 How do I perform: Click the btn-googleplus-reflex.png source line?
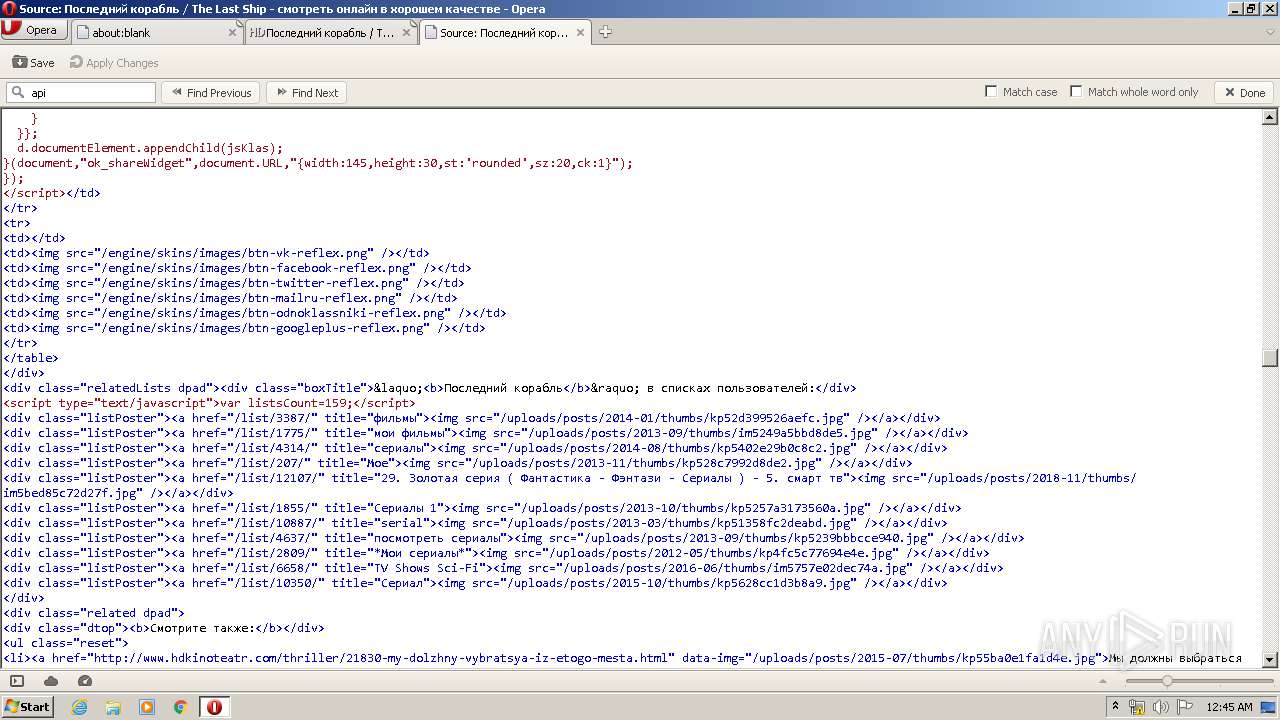[244, 328]
